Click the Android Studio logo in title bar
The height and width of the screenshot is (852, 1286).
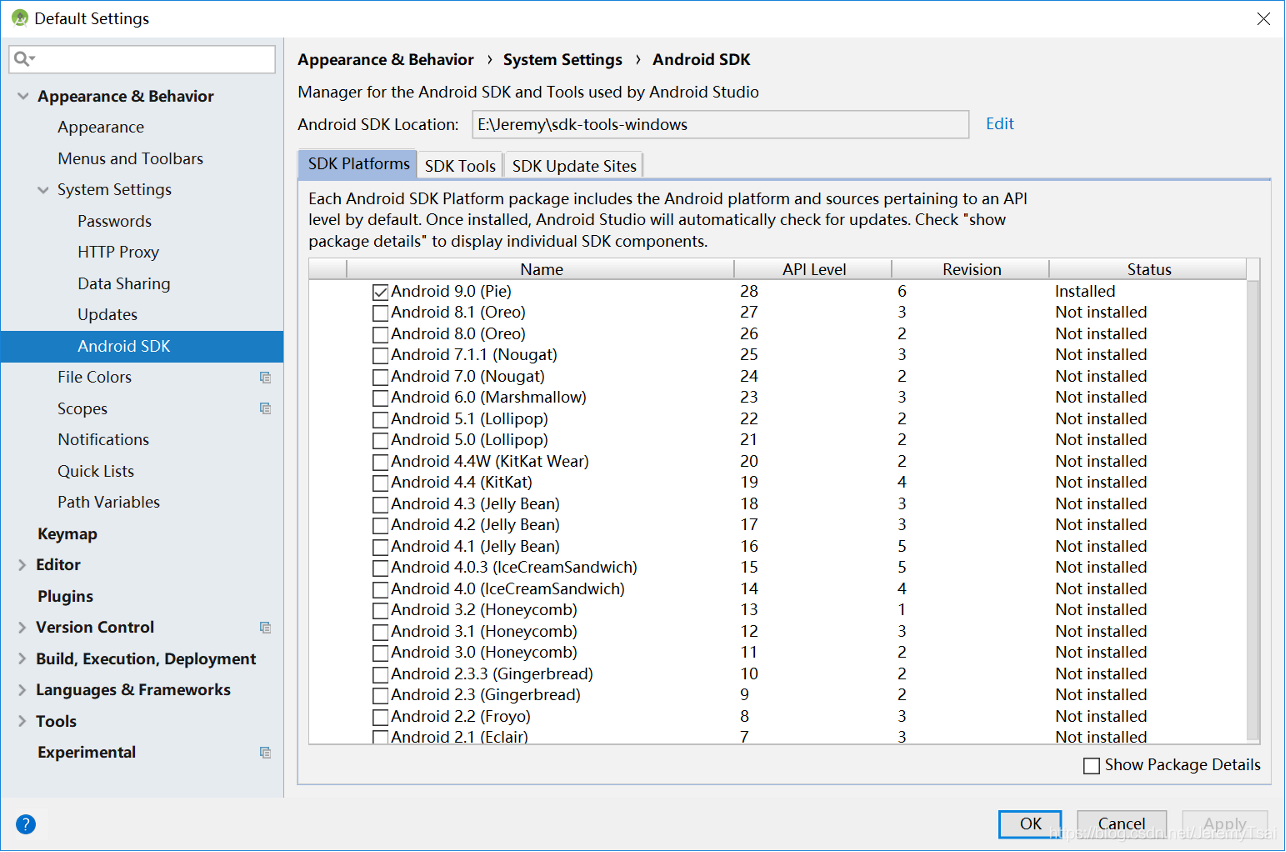point(19,18)
